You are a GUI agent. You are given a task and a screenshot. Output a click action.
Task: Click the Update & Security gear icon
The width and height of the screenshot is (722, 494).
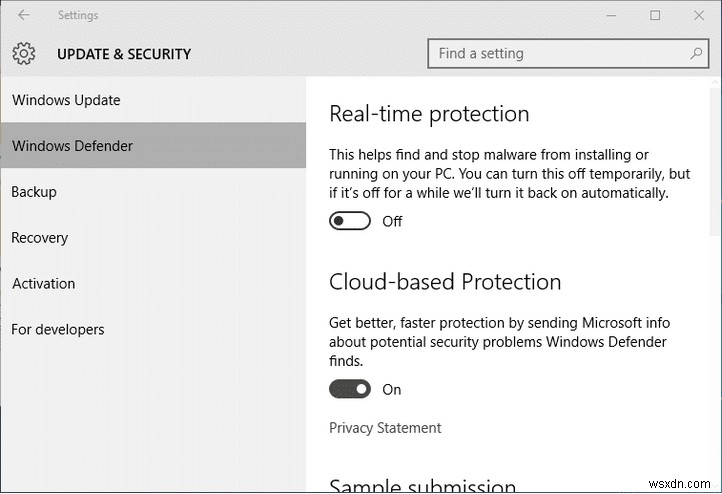[24, 54]
